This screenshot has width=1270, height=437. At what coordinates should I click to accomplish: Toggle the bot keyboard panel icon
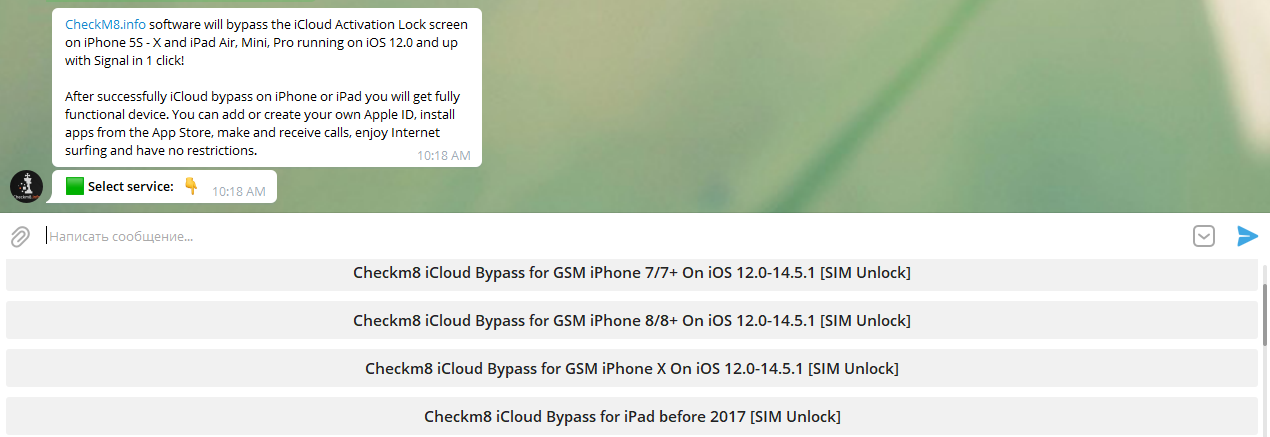(1204, 236)
